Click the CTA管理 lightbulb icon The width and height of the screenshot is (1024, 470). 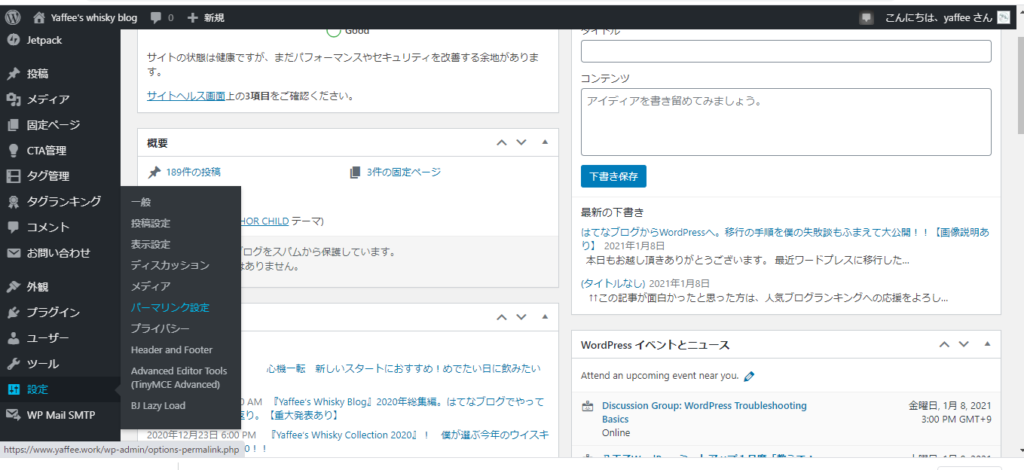pos(12,150)
